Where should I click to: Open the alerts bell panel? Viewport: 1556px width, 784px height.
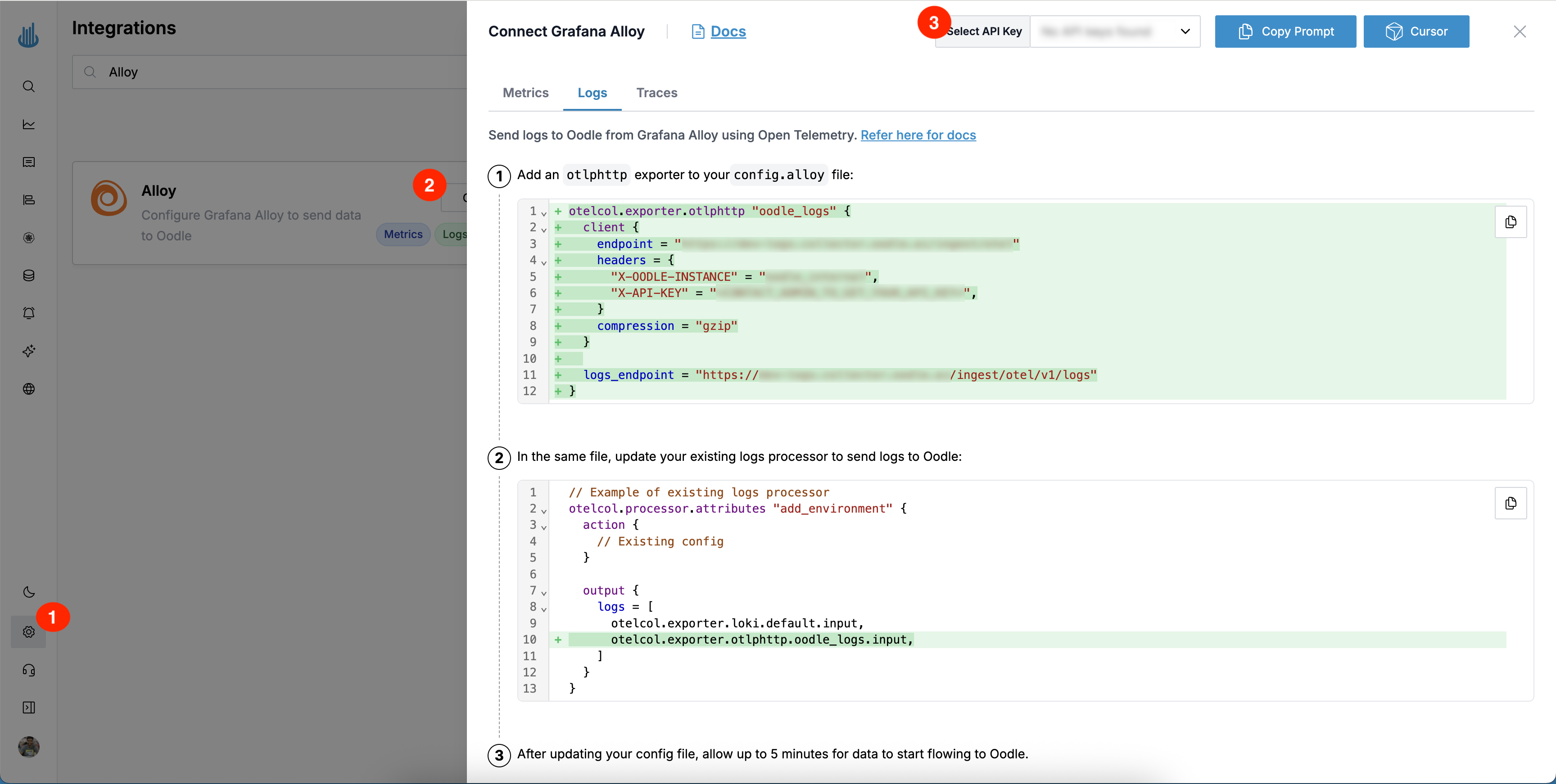pos(28,313)
